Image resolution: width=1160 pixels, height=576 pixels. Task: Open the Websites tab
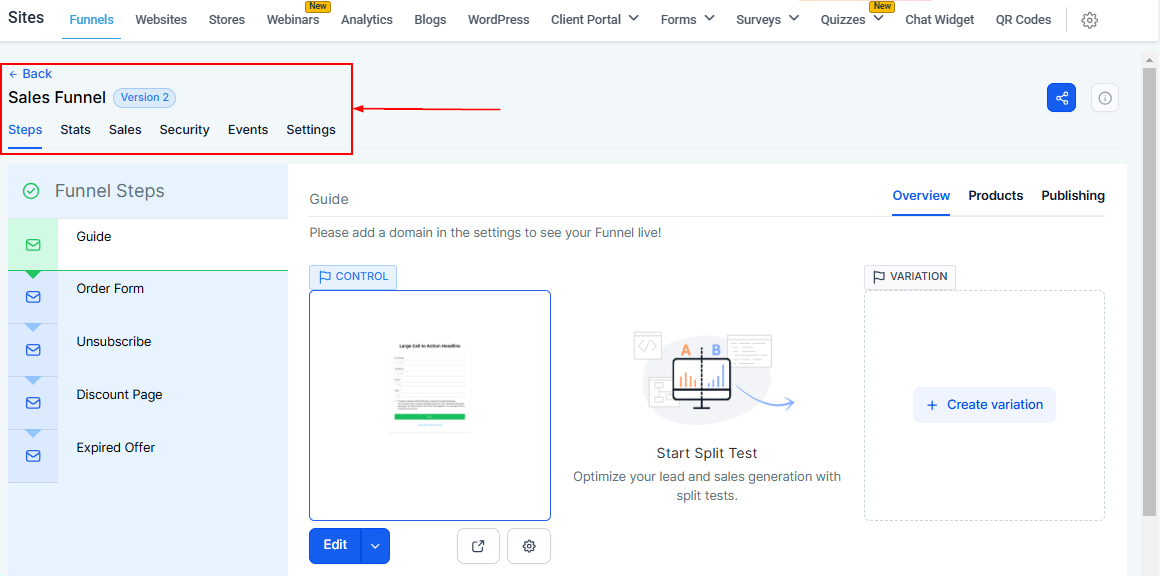click(x=161, y=20)
